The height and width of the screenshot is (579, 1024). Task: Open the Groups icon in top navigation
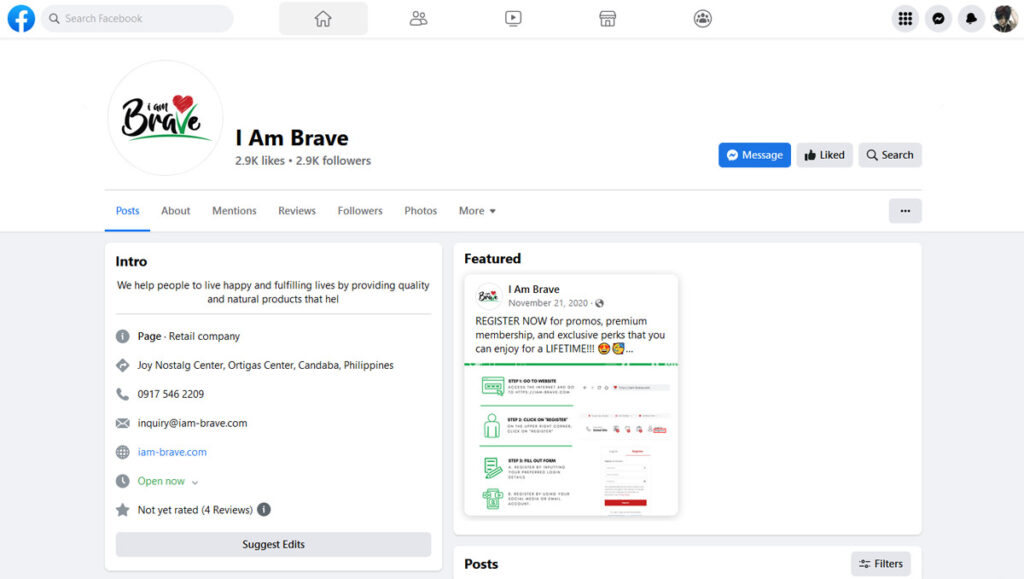[702, 18]
